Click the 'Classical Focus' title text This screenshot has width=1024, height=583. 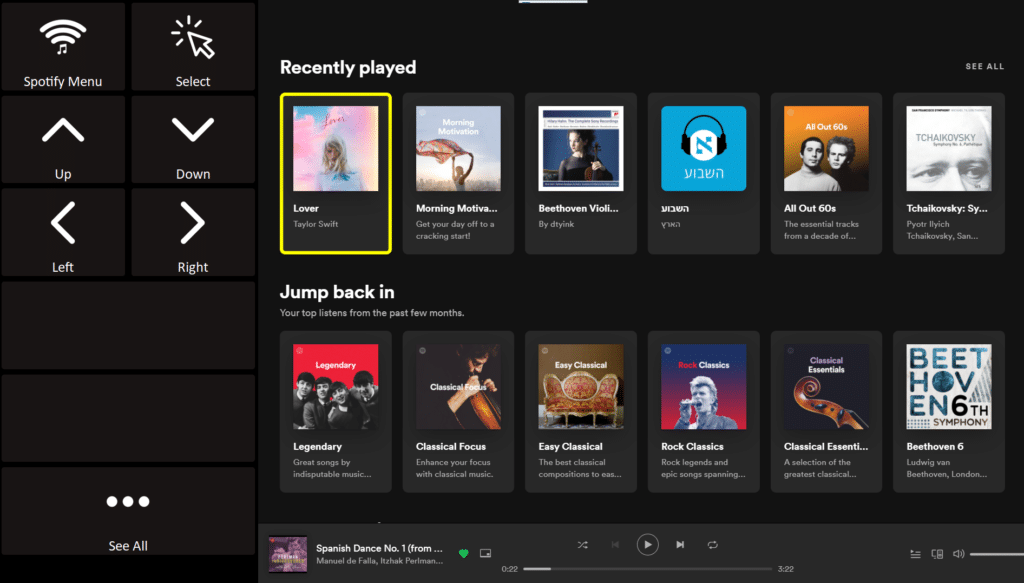click(x=451, y=447)
